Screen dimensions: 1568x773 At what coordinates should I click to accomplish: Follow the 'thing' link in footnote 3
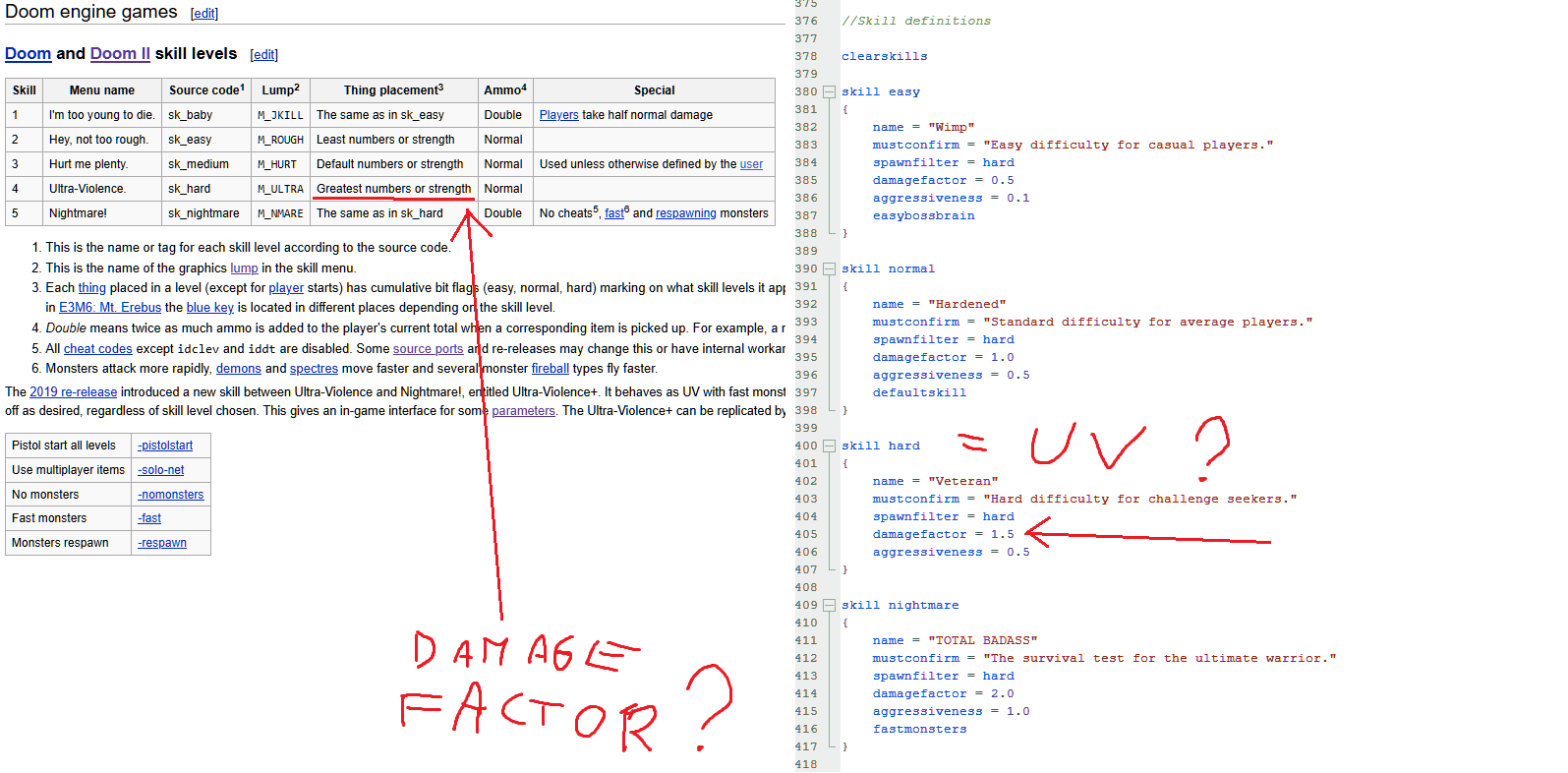pyautogui.click(x=92, y=288)
